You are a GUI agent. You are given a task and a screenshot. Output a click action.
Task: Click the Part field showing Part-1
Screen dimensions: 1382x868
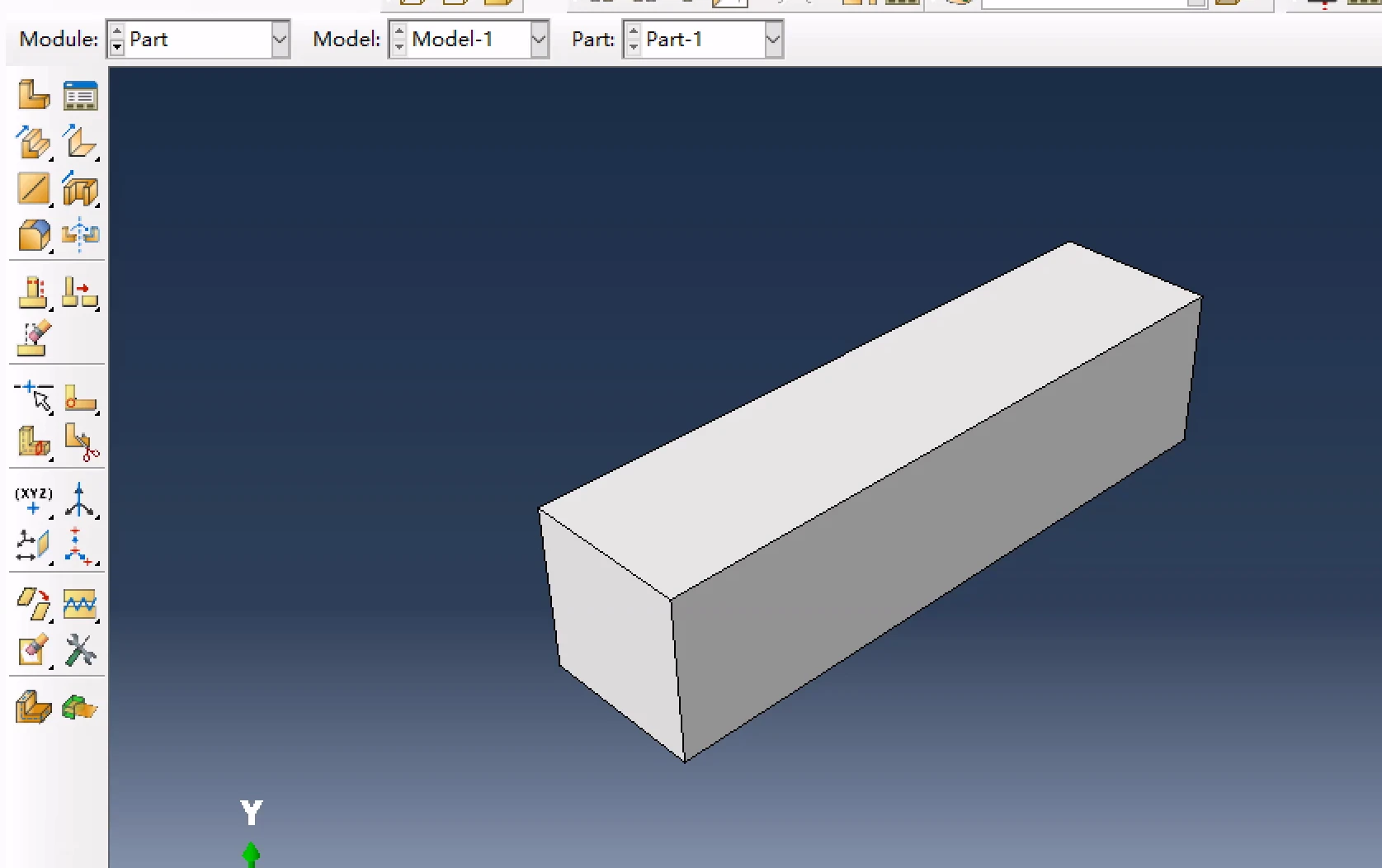coord(703,40)
